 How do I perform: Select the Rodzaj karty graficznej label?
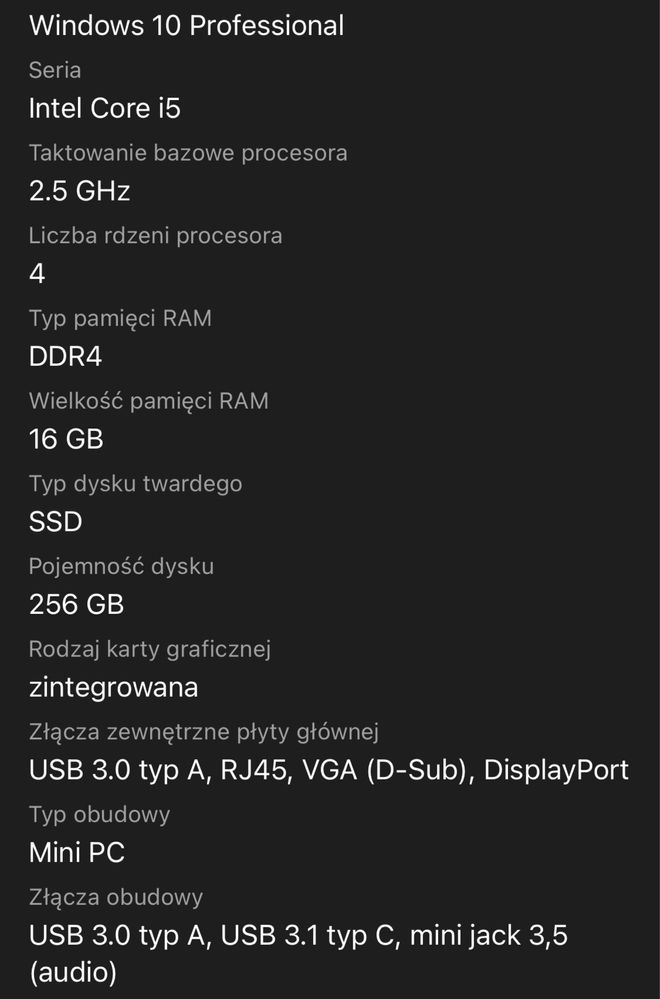(x=150, y=649)
